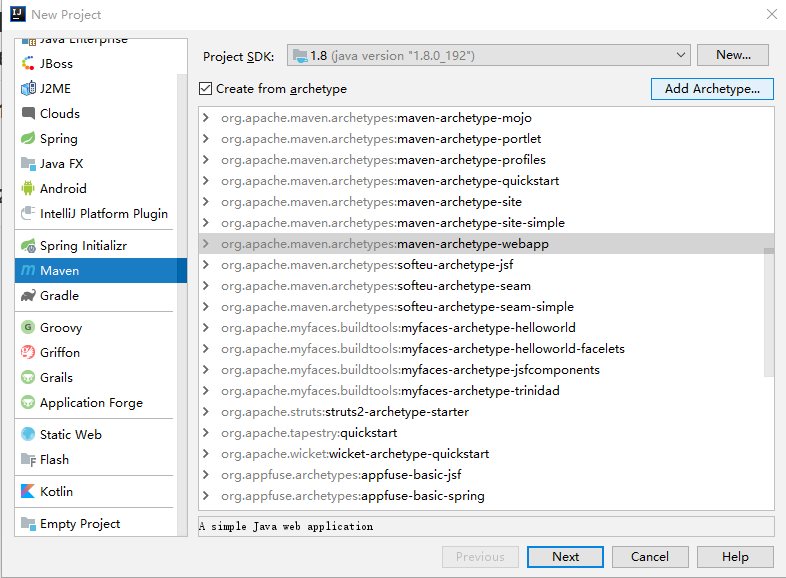The image size is (786, 578).
Task: Click the Help button
Action: (x=735, y=557)
